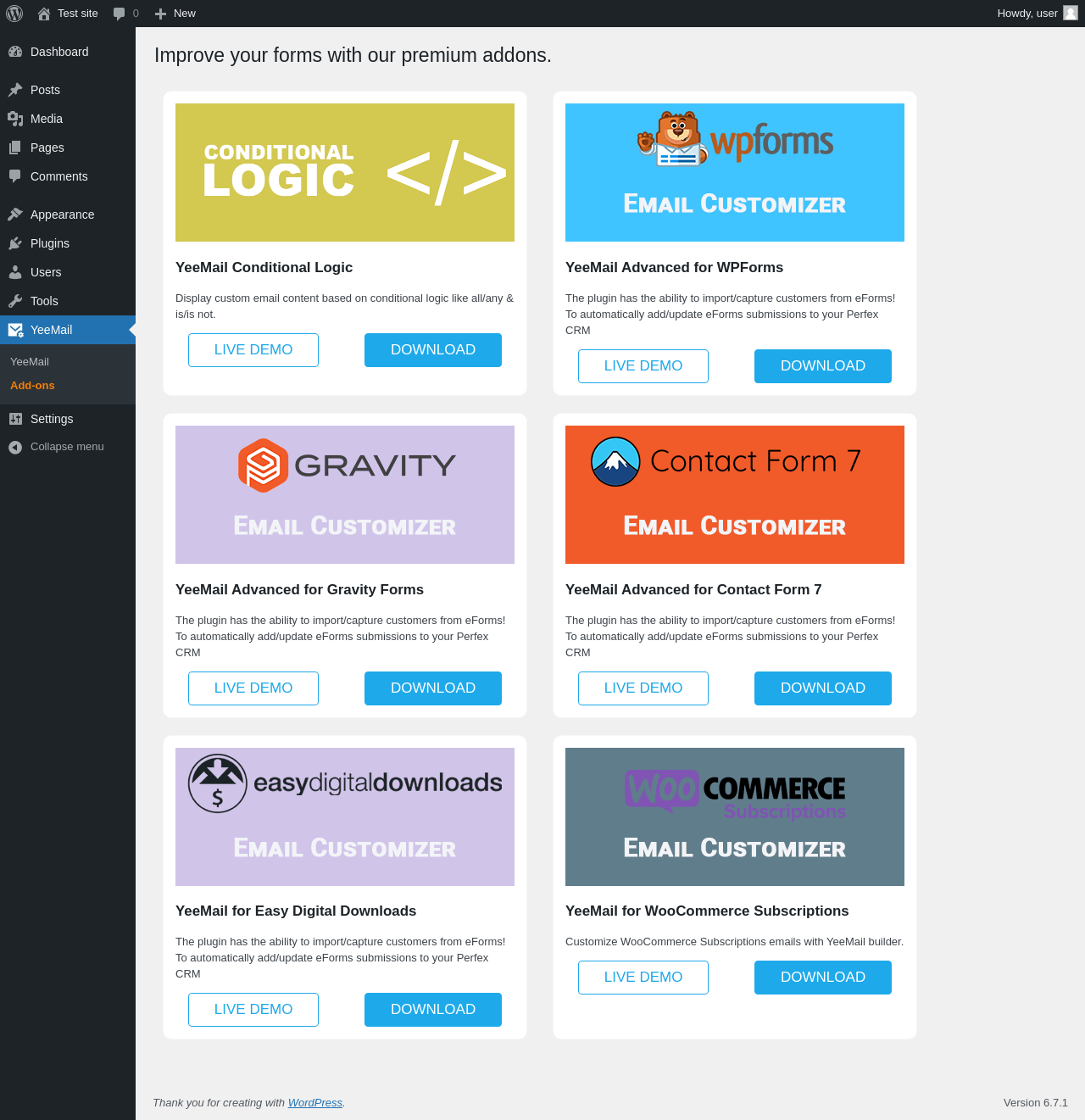Click the Gravity Email Customizer banner
The height and width of the screenshot is (1120, 1085).
(x=345, y=494)
